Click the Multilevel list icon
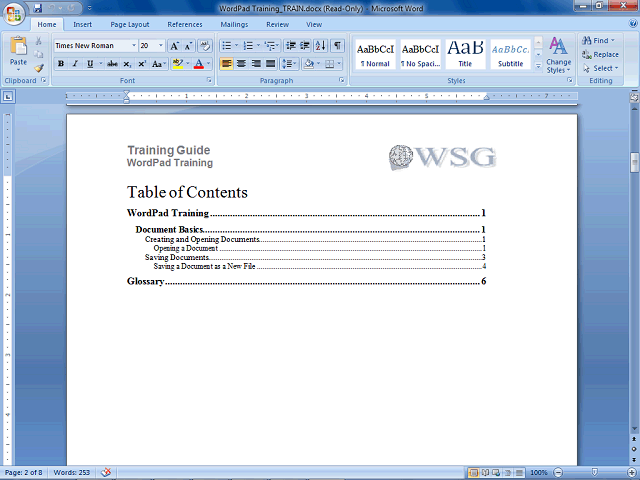The image size is (640, 480). (x=270, y=46)
